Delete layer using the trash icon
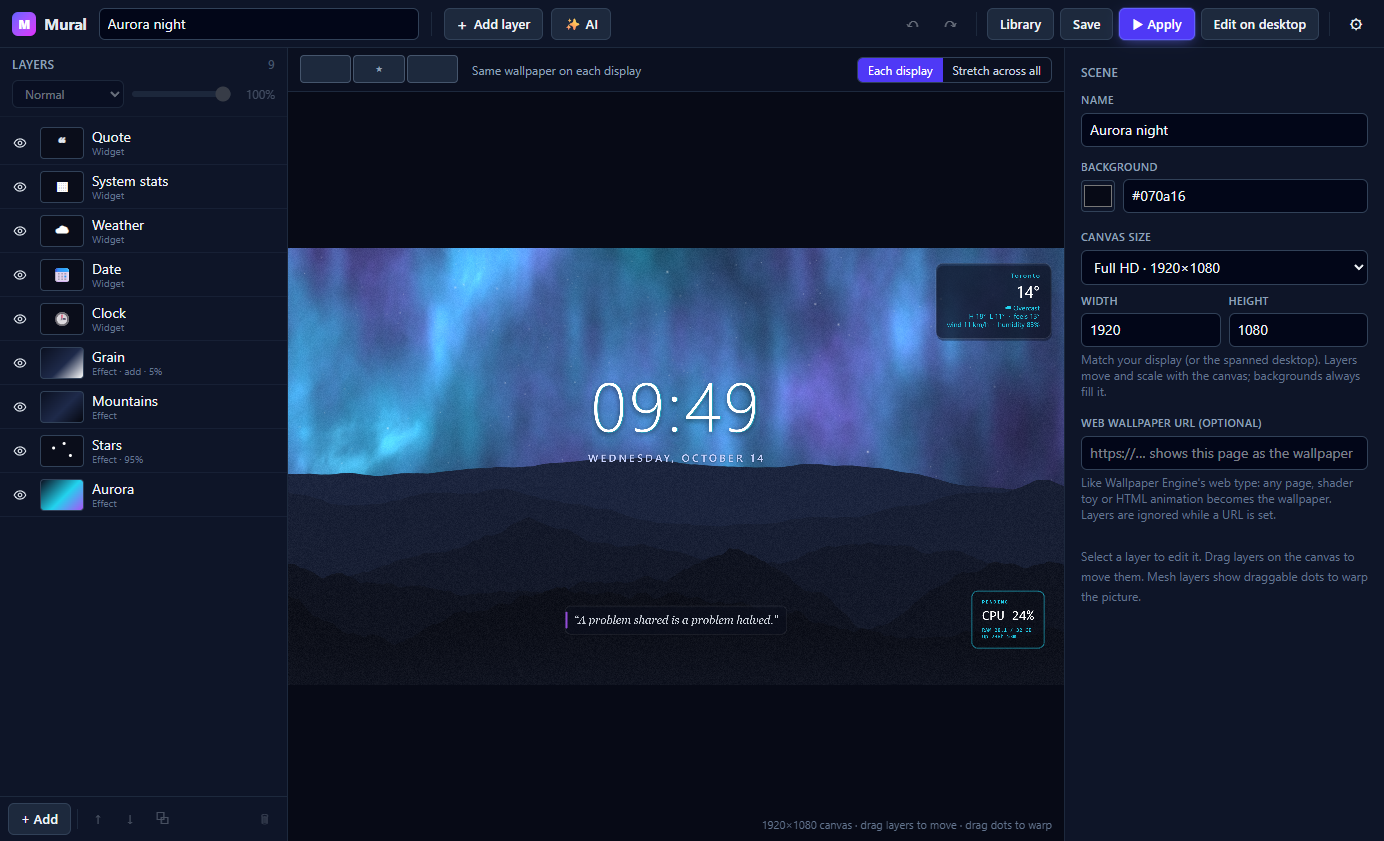The height and width of the screenshot is (841, 1384). tap(265, 819)
